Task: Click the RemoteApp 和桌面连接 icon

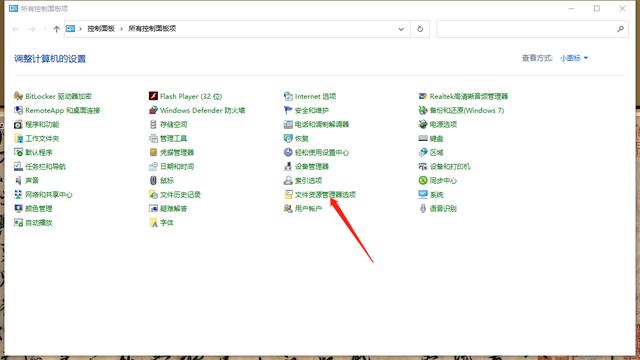Action: click(x=18, y=110)
